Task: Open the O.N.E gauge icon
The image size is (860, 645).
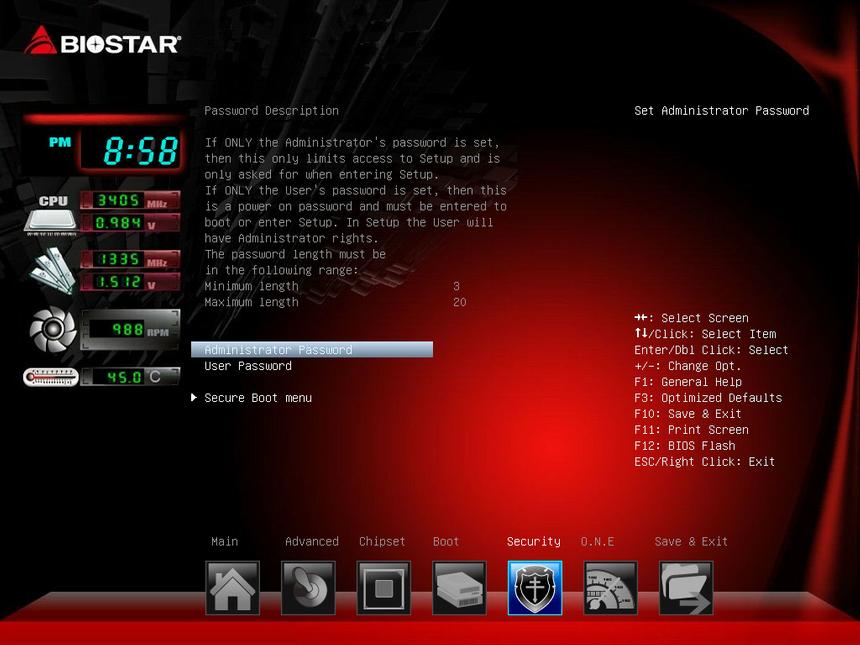Action: 610,588
